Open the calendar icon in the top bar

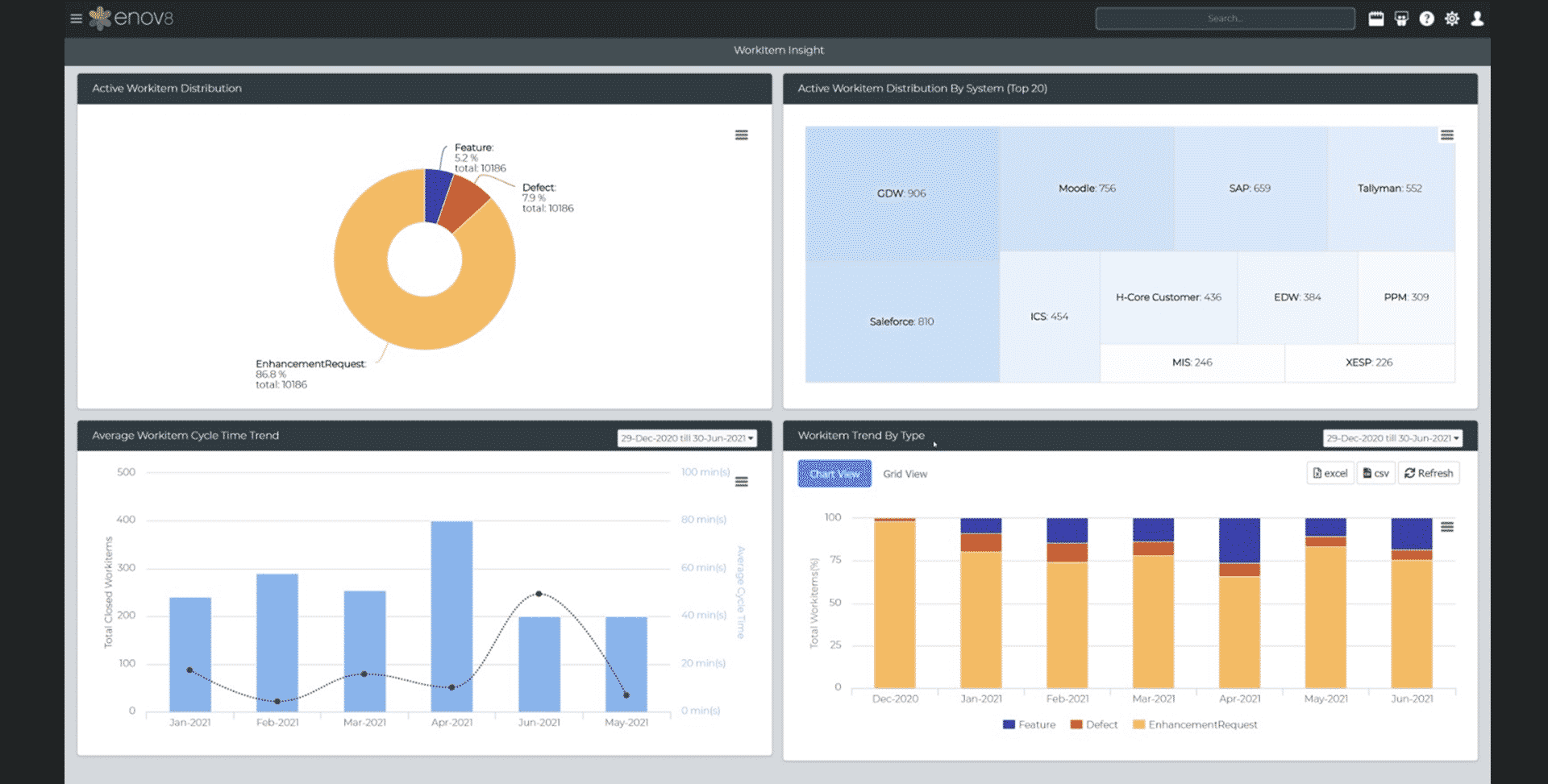(x=1375, y=18)
